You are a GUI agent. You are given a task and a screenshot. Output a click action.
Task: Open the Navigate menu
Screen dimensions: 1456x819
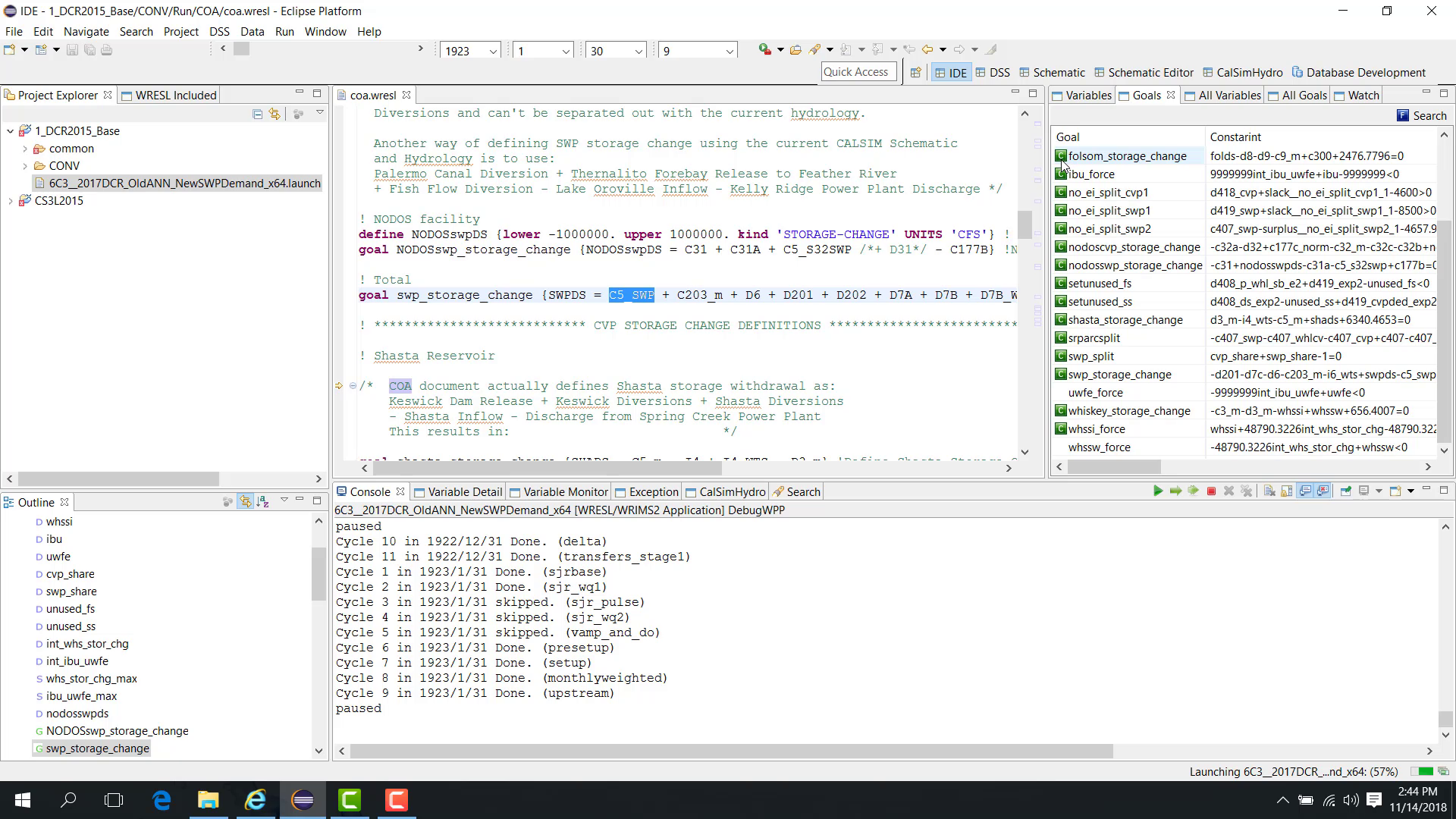86,32
